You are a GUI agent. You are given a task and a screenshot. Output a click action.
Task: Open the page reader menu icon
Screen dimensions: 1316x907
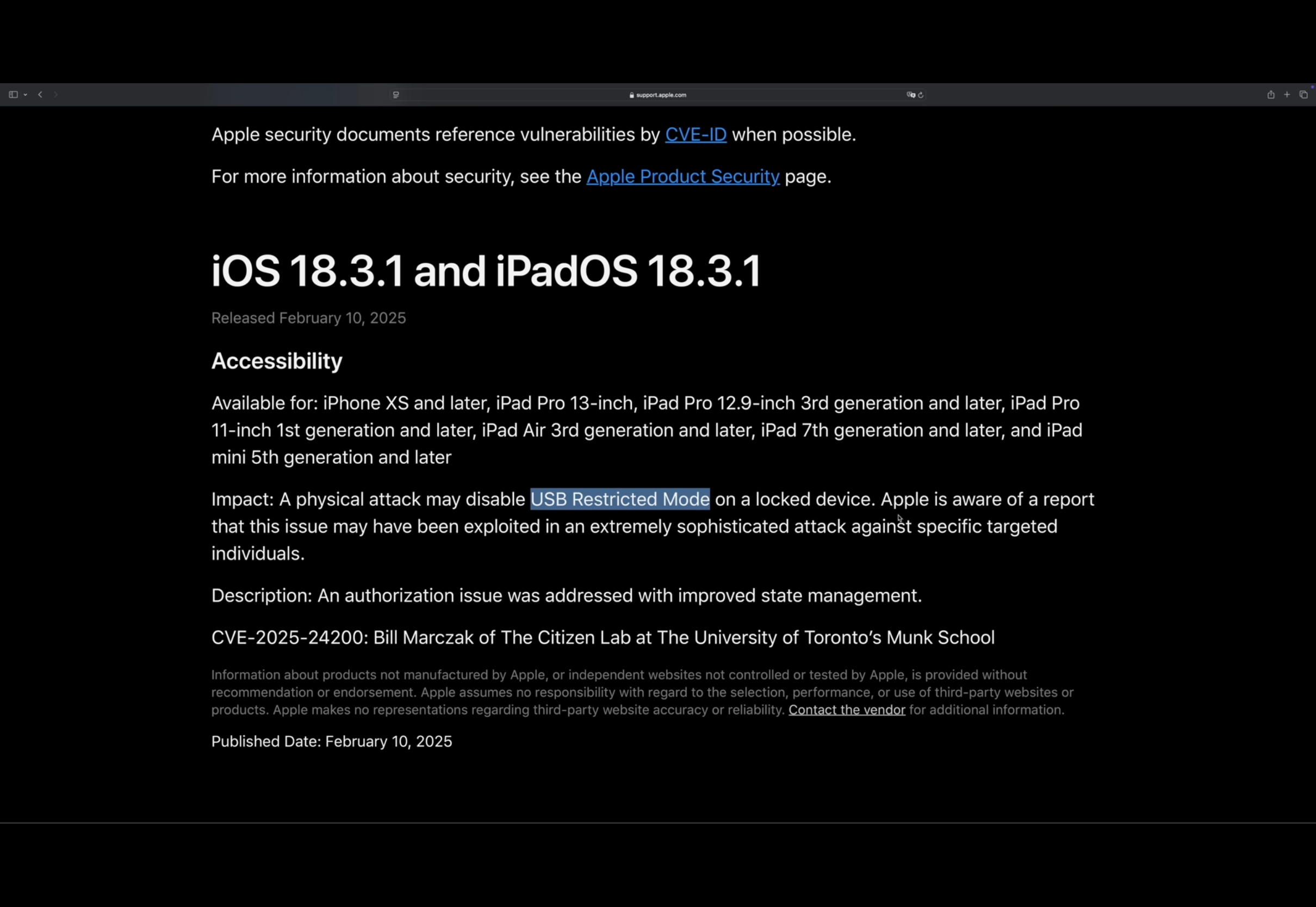pyautogui.click(x=396, y=95)
